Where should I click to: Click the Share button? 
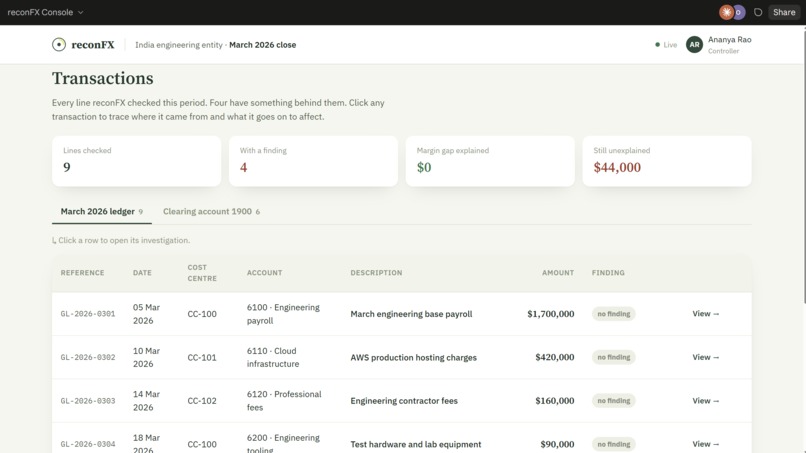[784, 12]
